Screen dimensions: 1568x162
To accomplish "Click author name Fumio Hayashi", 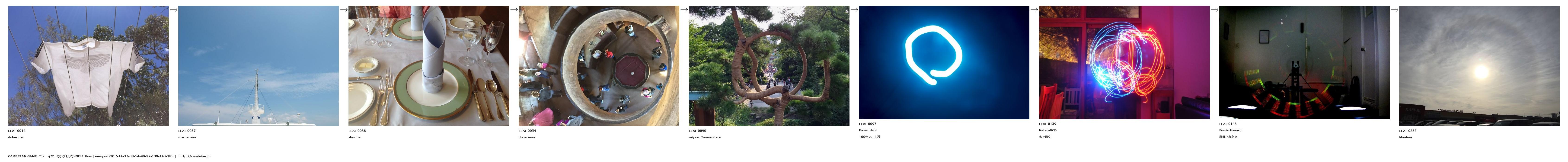I will click(x=1231, y=130).
